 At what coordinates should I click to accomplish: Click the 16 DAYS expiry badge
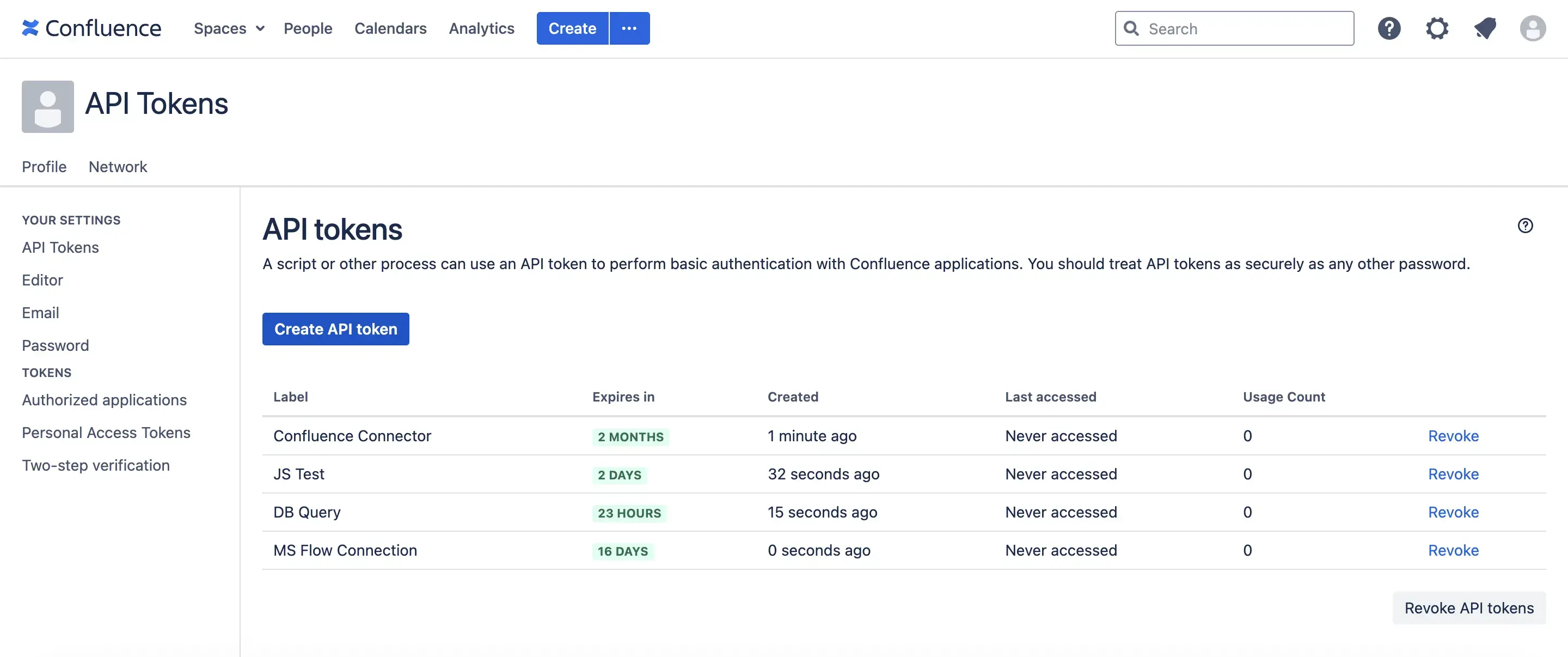[623, 551]
